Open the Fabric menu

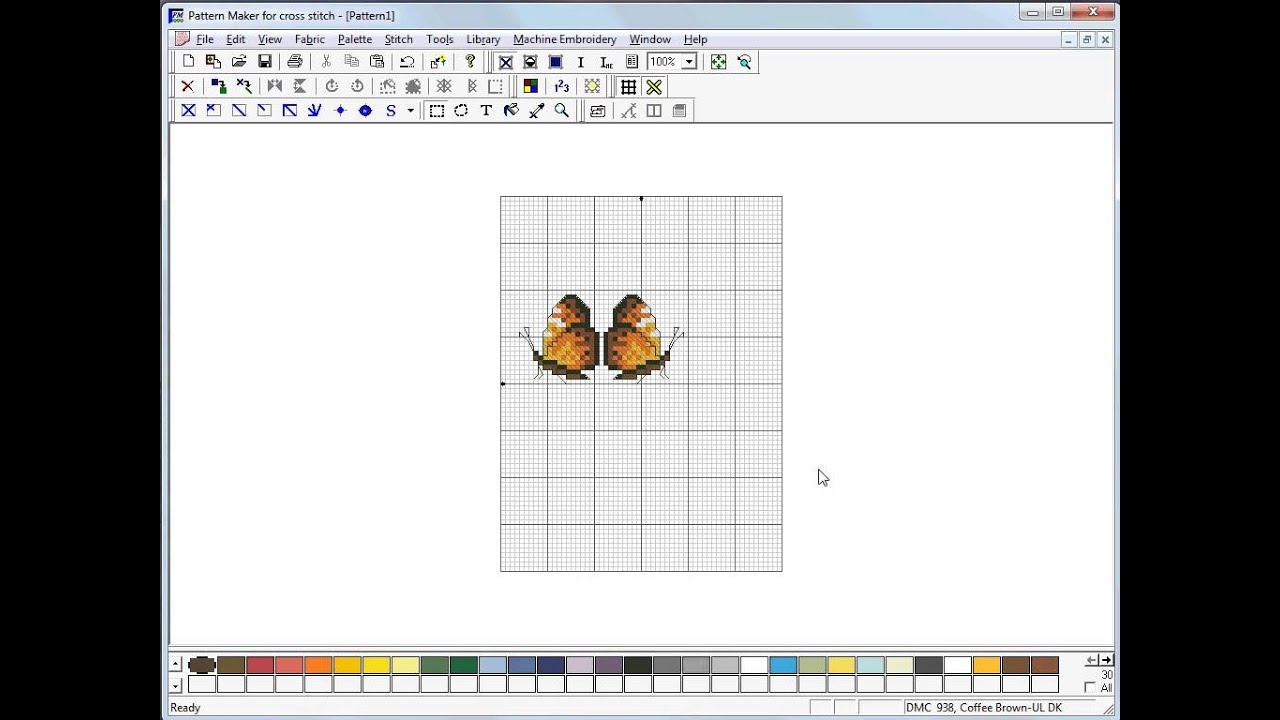pyautogui.click(x=310, y=39)
